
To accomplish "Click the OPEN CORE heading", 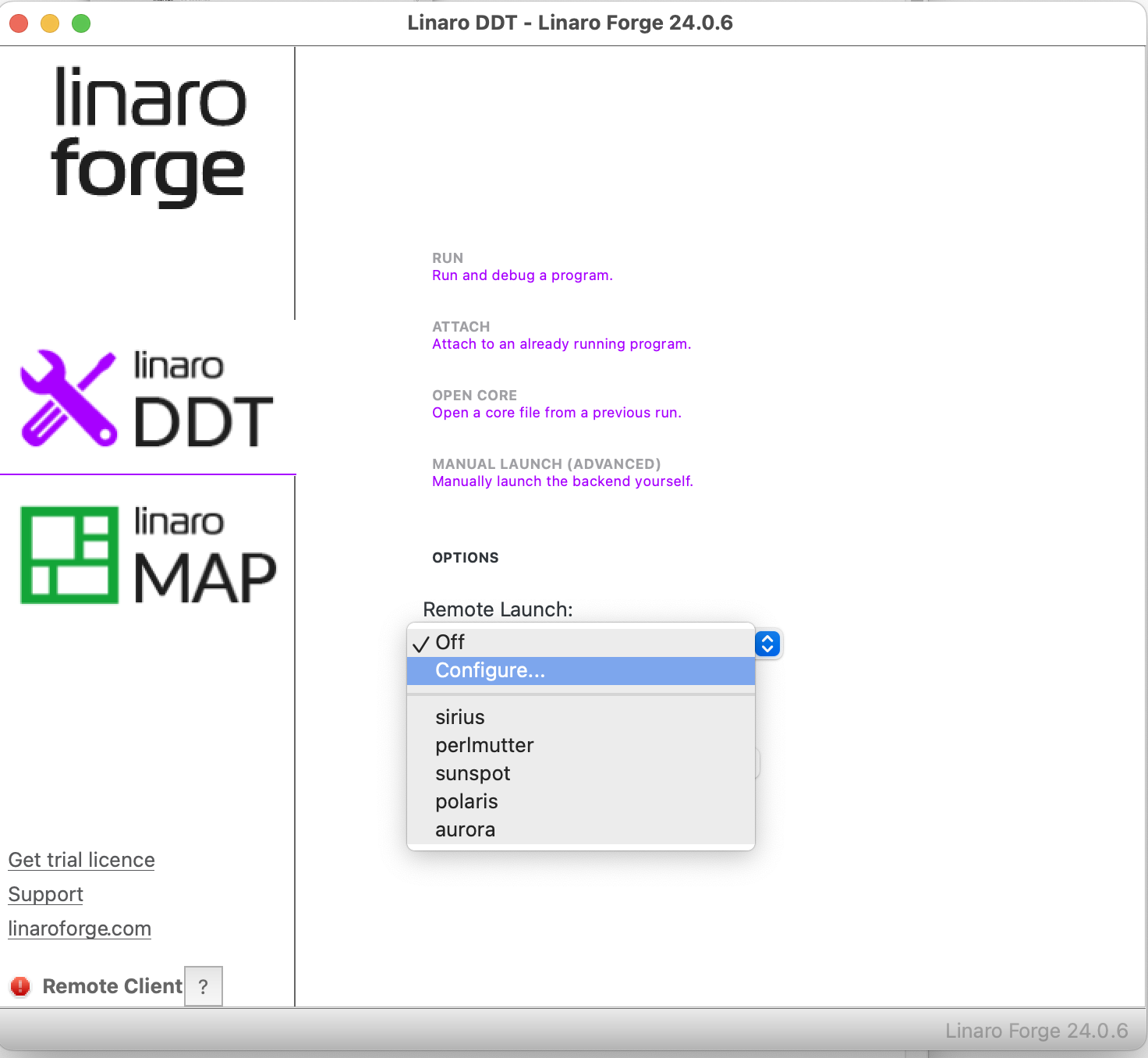I will 474,396.
